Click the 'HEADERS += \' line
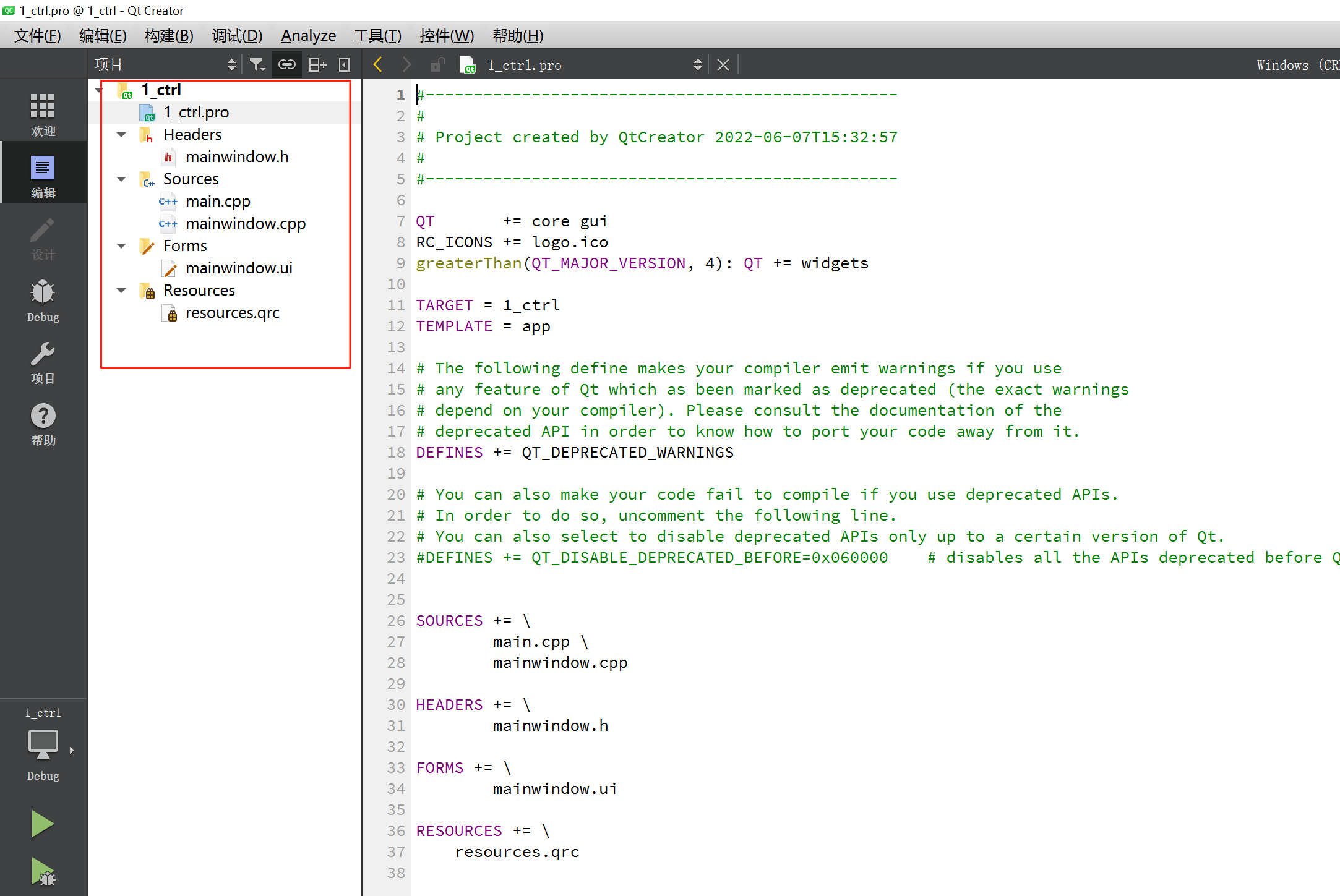Viewport: 1340px width, 896px height. coord(473,705)
